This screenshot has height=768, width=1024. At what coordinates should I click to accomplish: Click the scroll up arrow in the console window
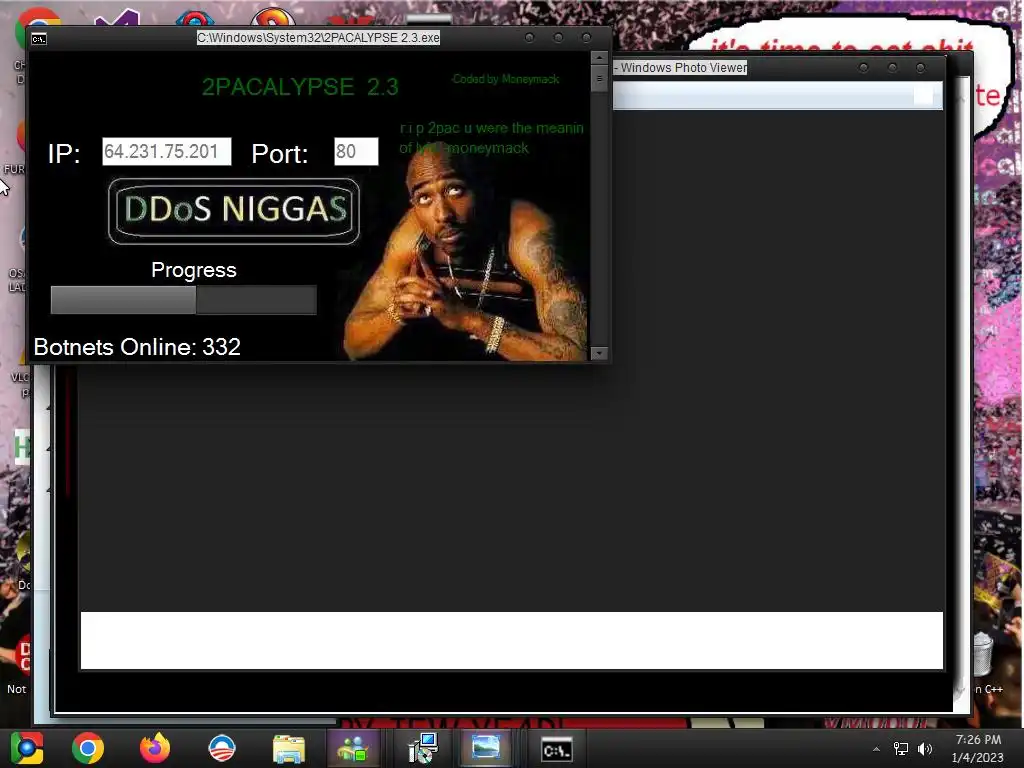[599, 58]
